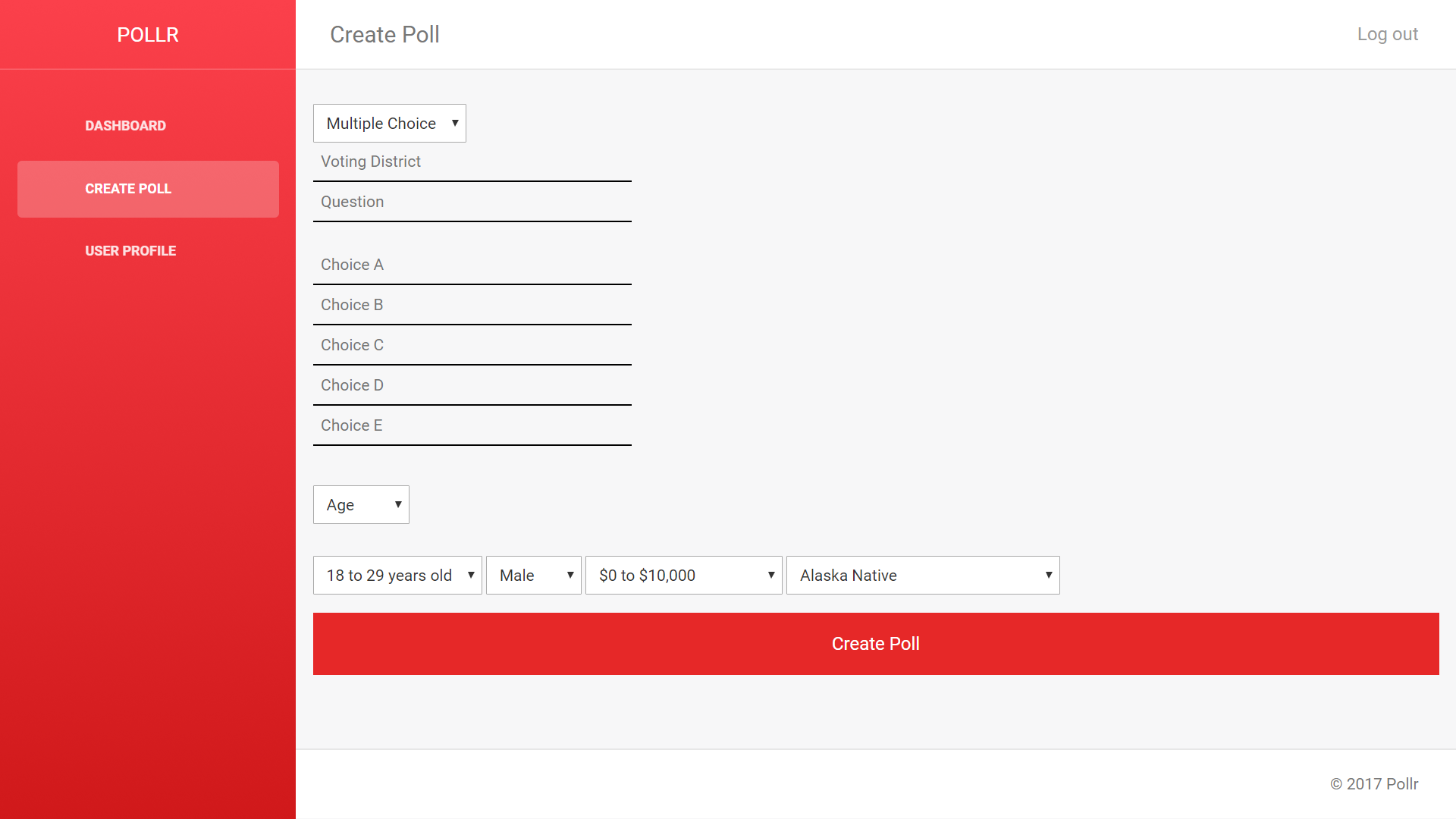Focus the Choice E input field
1456x819 pixels.
tap(472, 425)
